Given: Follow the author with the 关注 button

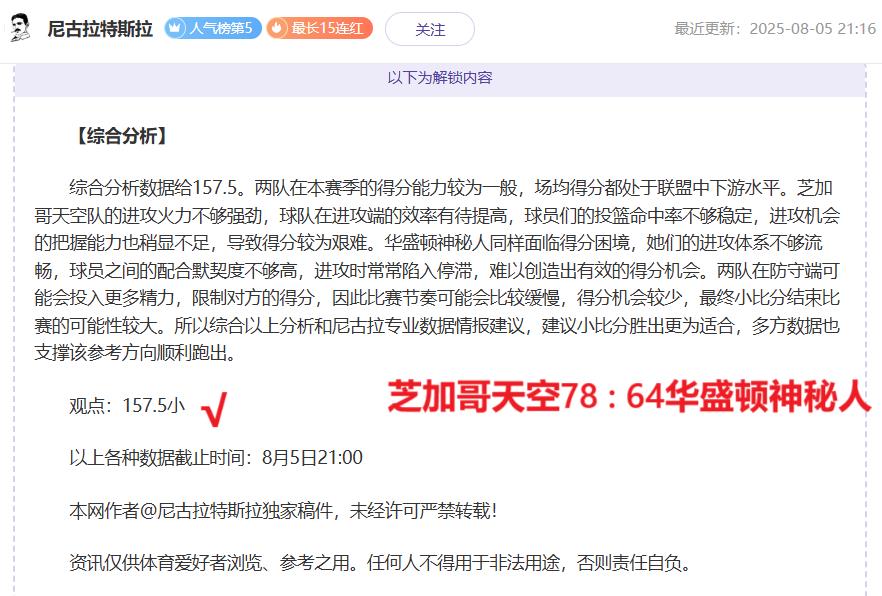Looking at the screenshot, I should (x=430, y=29).
